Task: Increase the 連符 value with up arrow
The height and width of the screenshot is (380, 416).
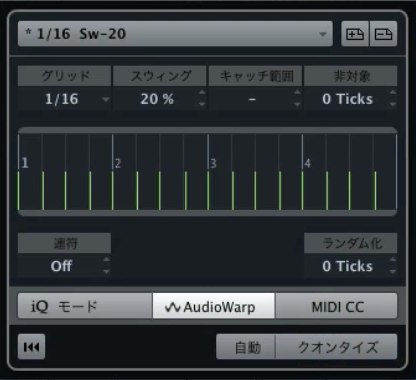Action: [x=106, y=260]
